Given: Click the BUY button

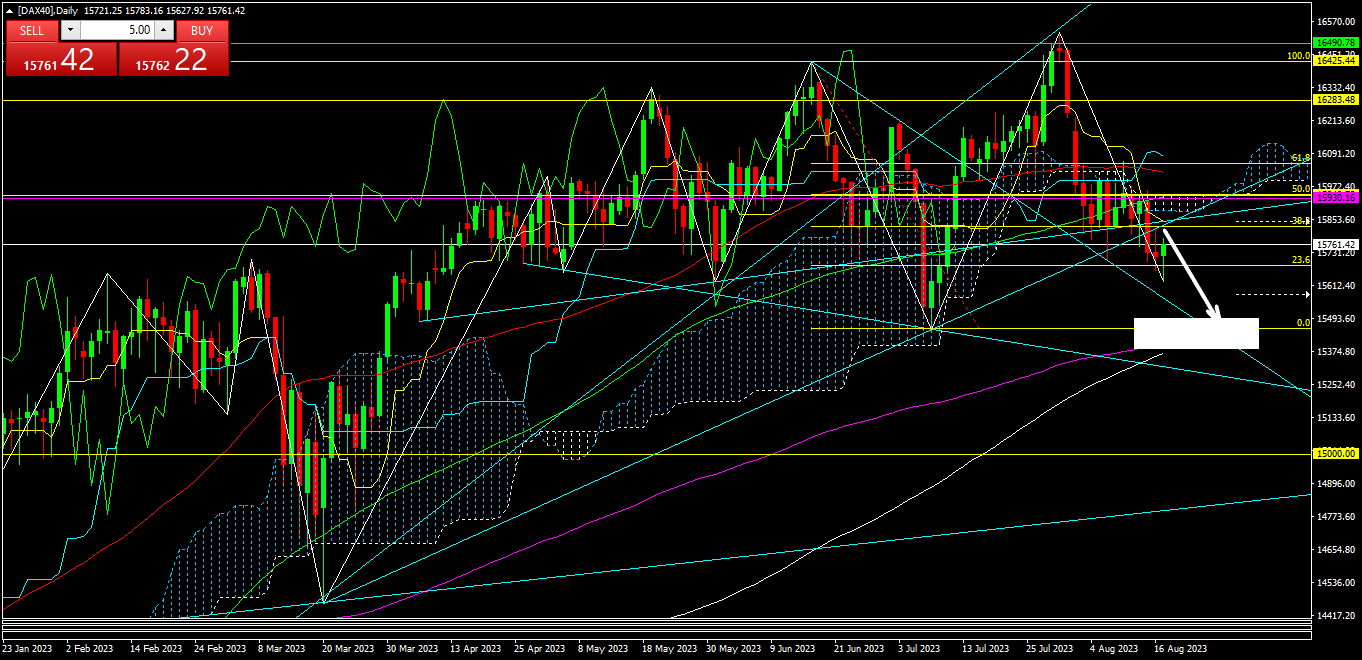Looking at the screenshot, I should [202, 31].
